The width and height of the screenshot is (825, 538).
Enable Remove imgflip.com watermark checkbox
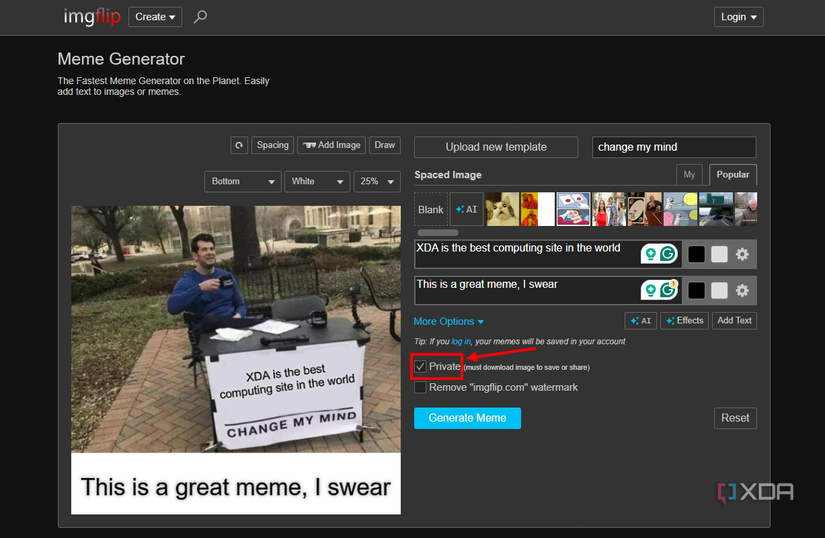point(420,388)
